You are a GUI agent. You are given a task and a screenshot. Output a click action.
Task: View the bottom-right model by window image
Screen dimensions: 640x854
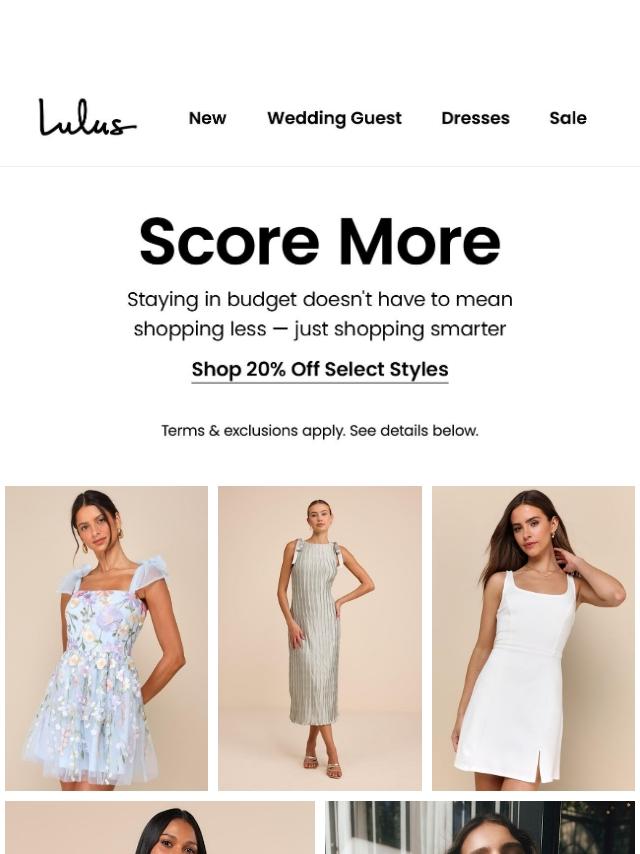tap(480, 827)
